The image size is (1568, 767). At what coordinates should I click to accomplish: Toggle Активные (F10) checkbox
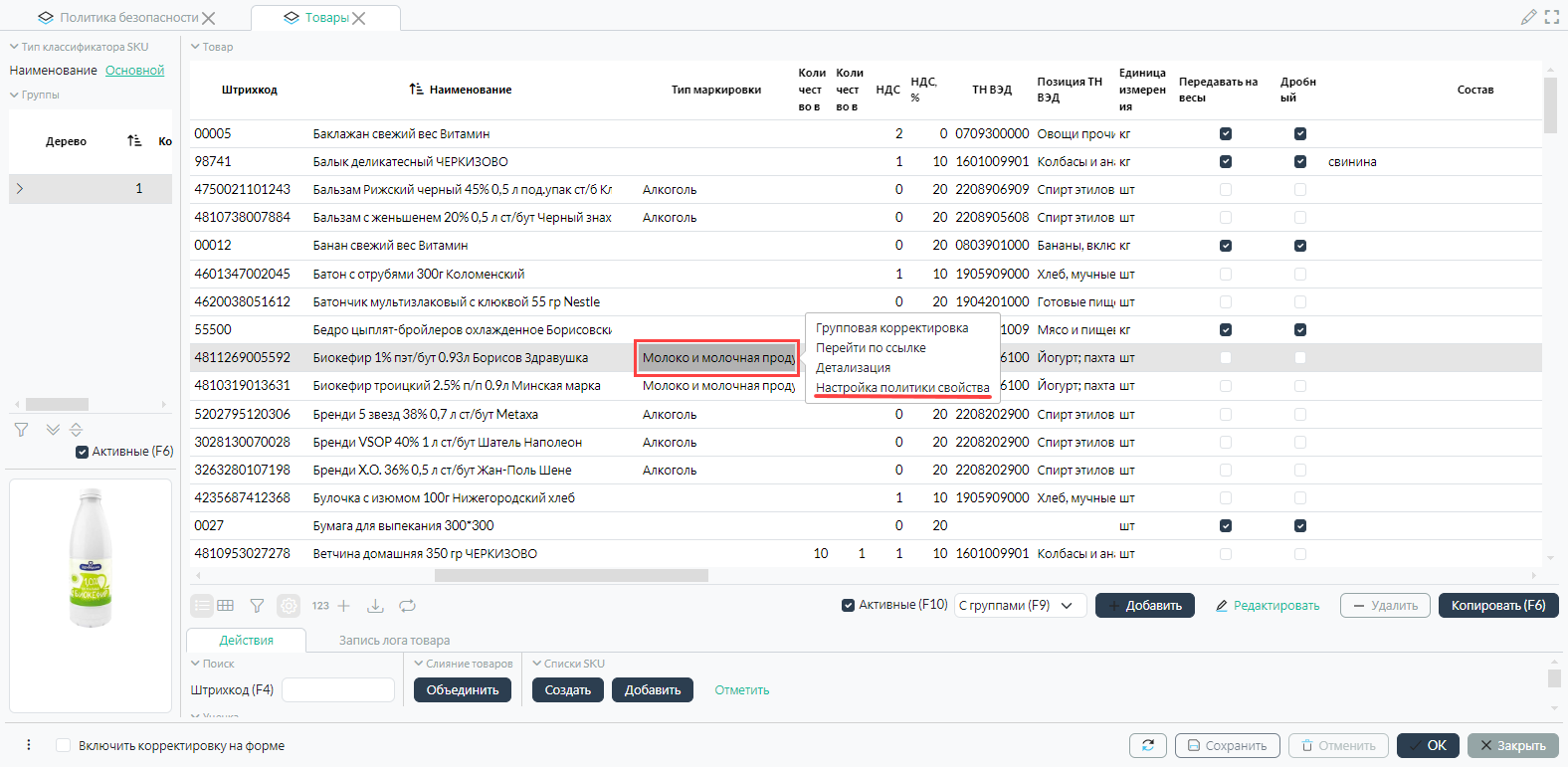point(849,605)
